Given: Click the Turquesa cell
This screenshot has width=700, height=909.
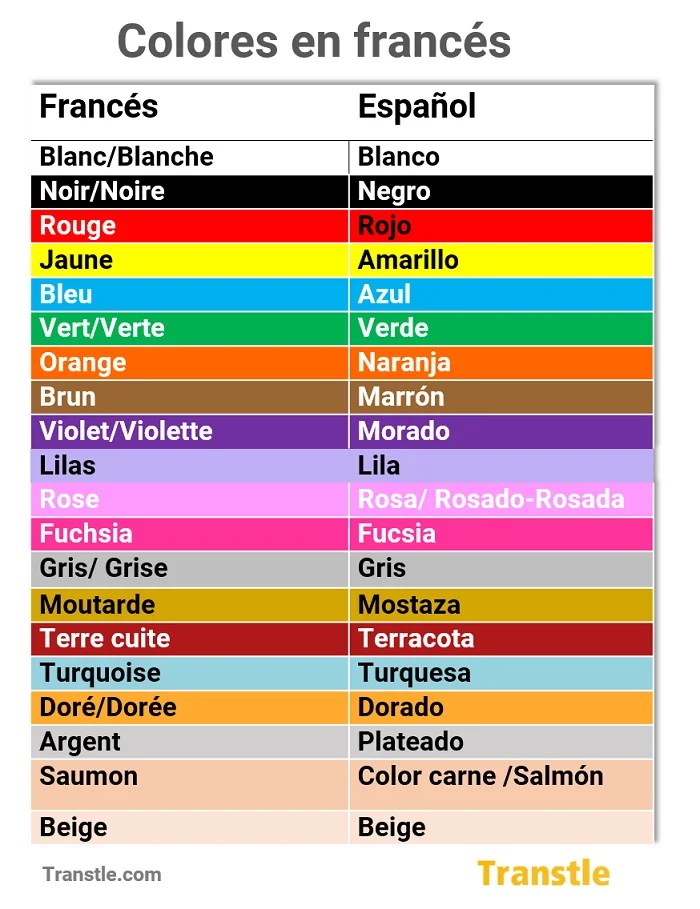Looking at the screenshot, I should [x=501, y=673].
